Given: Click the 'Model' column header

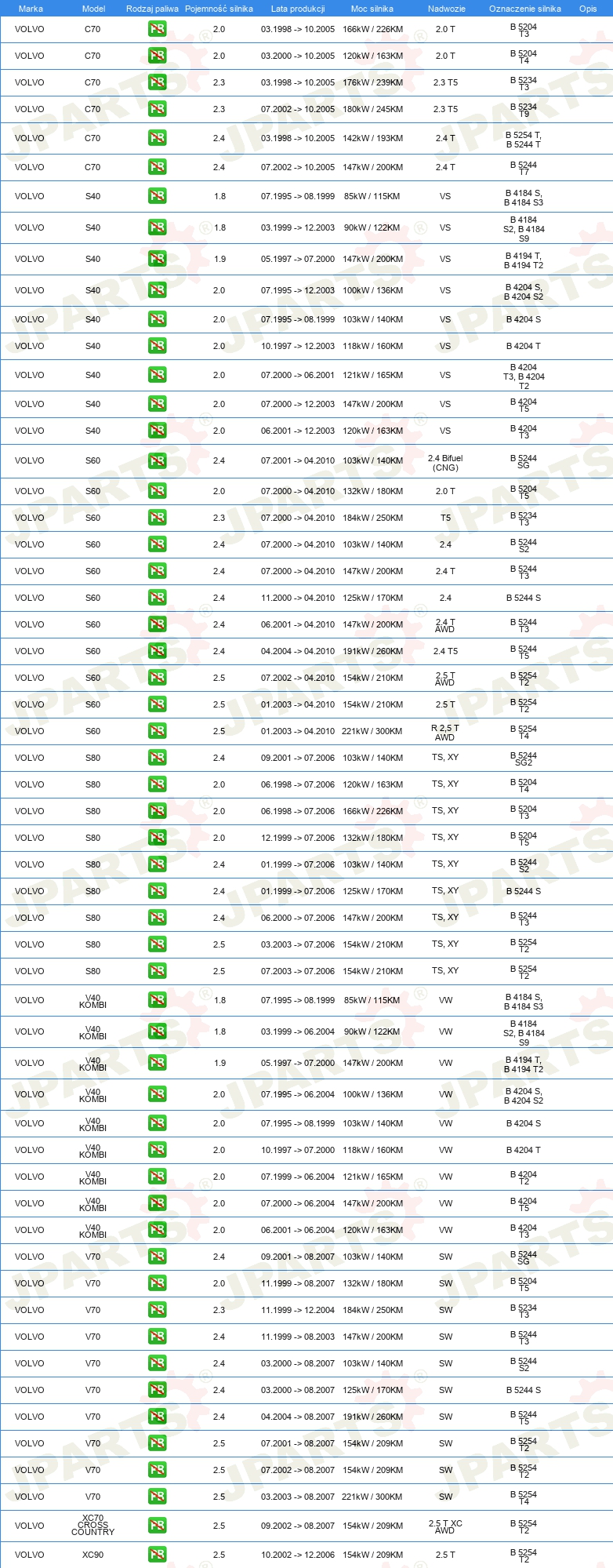Looking at the screenshot, I should pos(93,9).
